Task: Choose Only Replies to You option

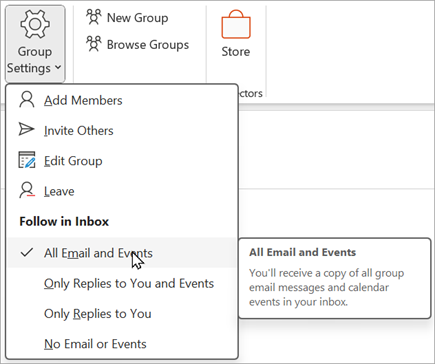Action: point(122,314)
